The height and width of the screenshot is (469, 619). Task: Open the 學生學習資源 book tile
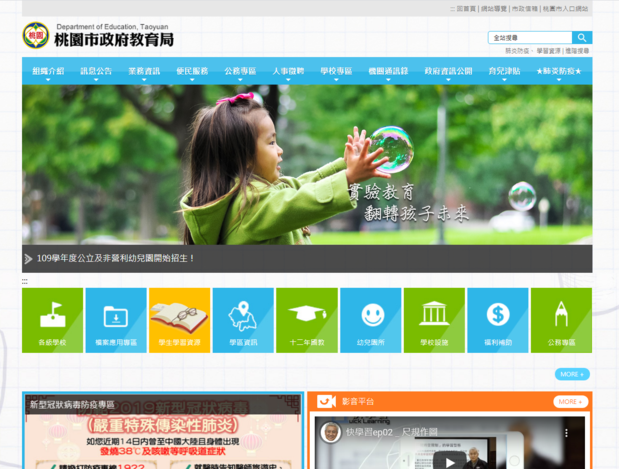pos(180,320)
